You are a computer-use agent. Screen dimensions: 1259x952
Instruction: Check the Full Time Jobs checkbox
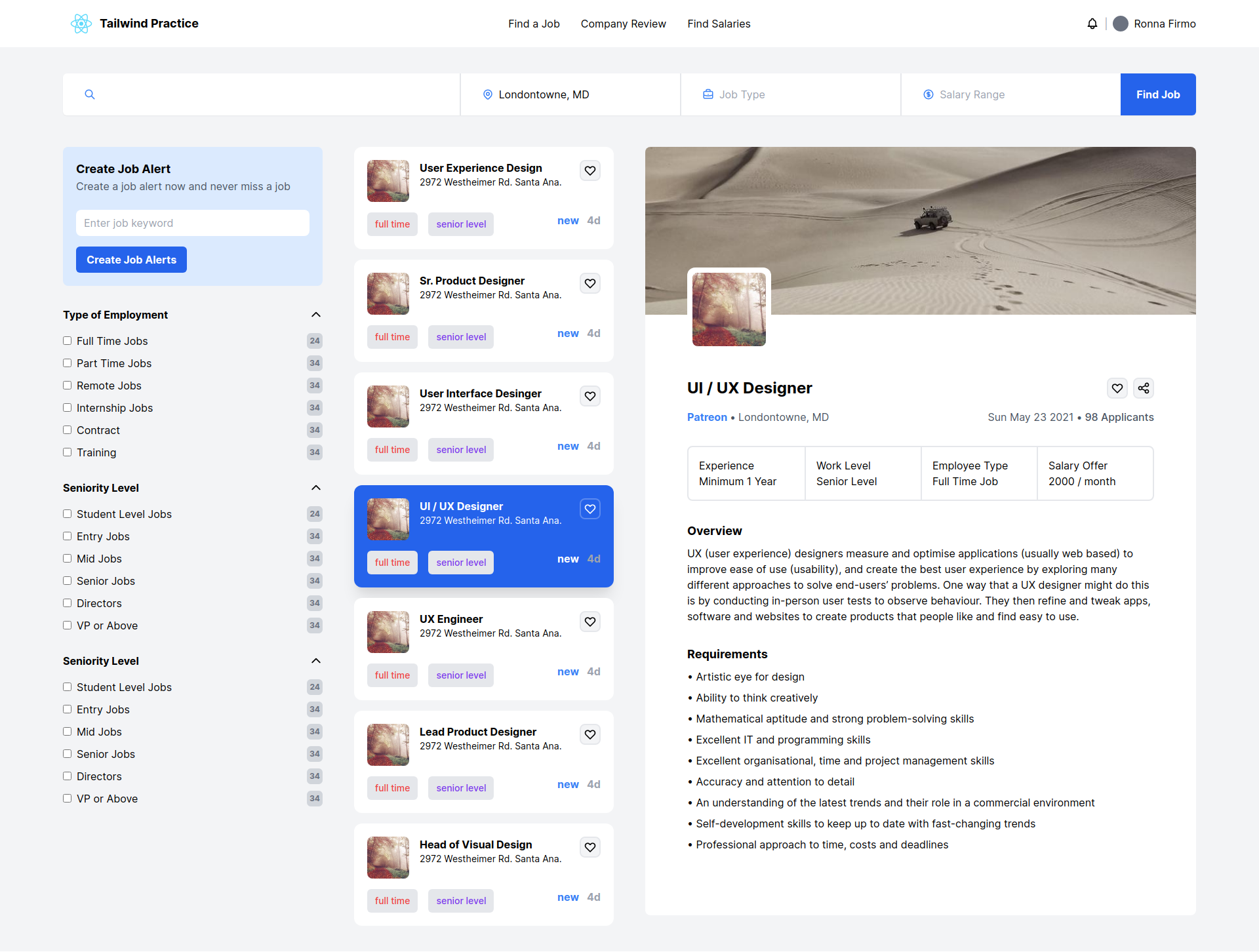pos(67,341)
